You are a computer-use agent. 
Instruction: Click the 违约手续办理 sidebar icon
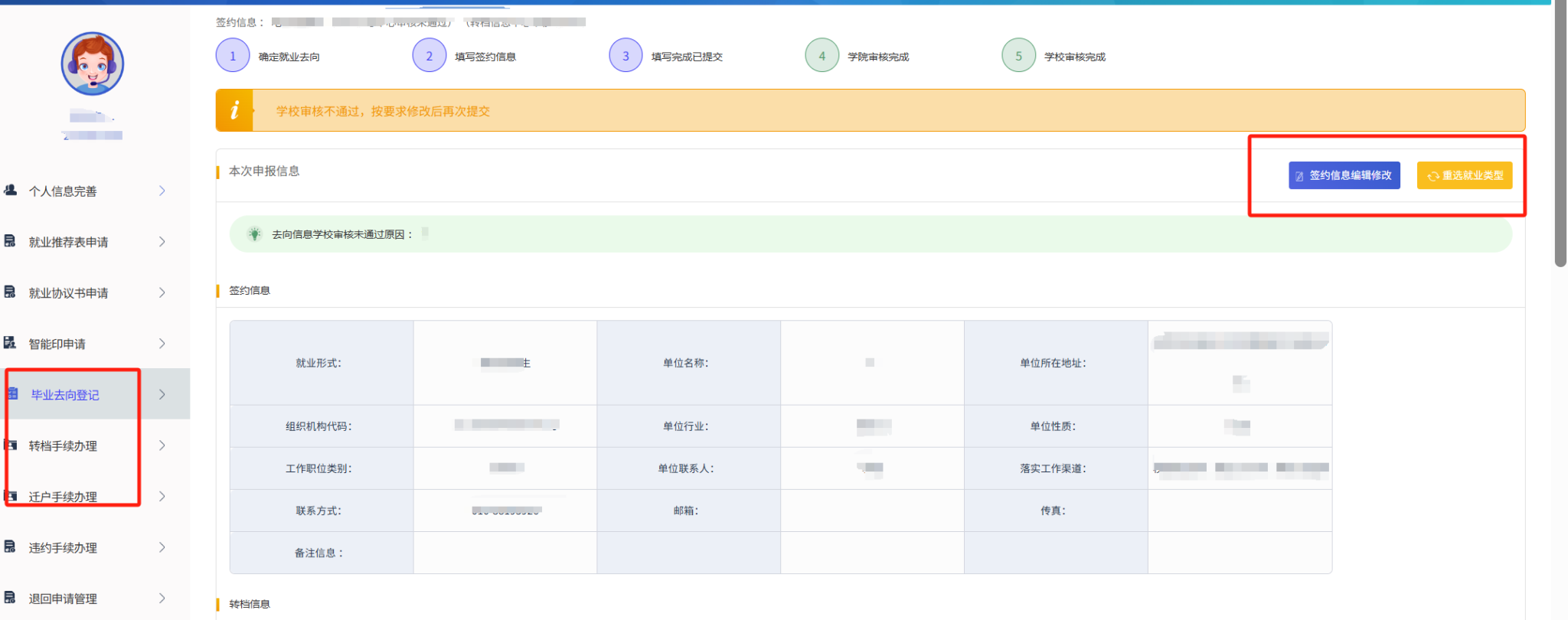(10, 547)
